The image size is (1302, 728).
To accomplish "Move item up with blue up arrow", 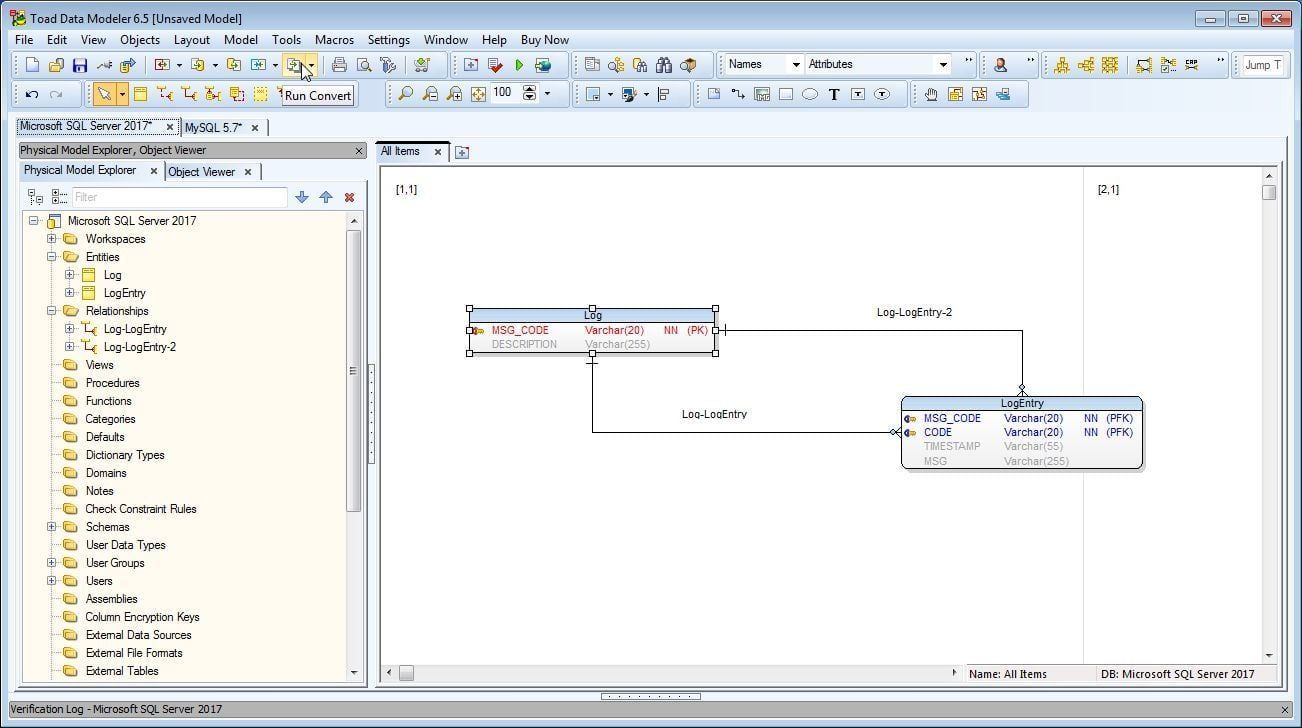I will click(326, 197).
